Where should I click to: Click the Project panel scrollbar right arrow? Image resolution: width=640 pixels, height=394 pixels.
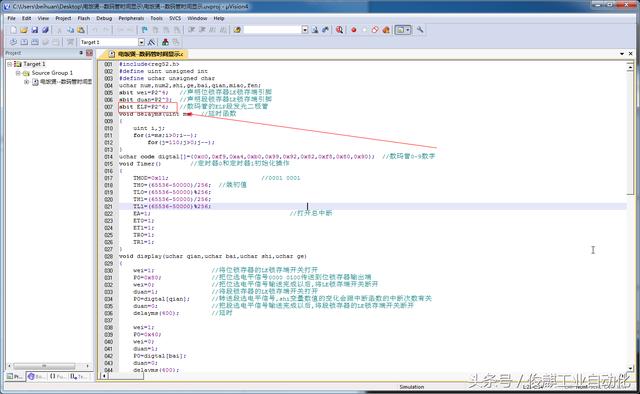pyautogui.click(x=87, y=366)
